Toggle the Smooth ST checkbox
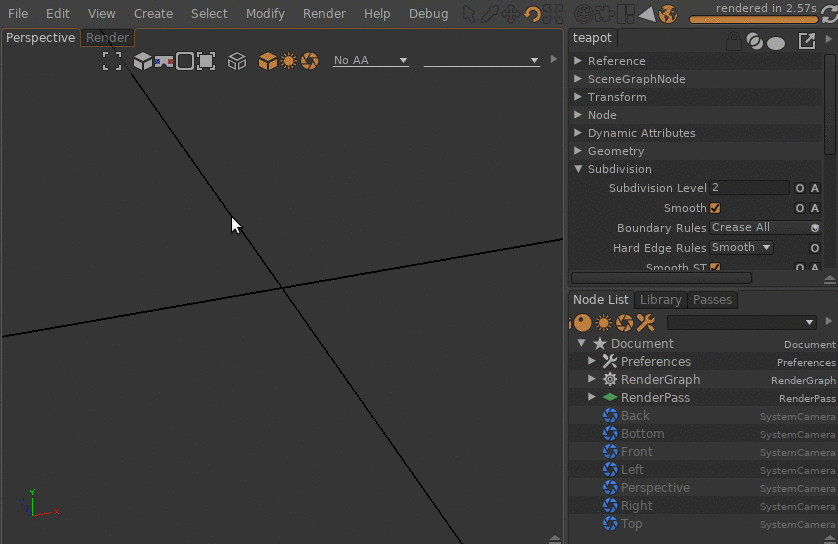 [x=715, y=268]
